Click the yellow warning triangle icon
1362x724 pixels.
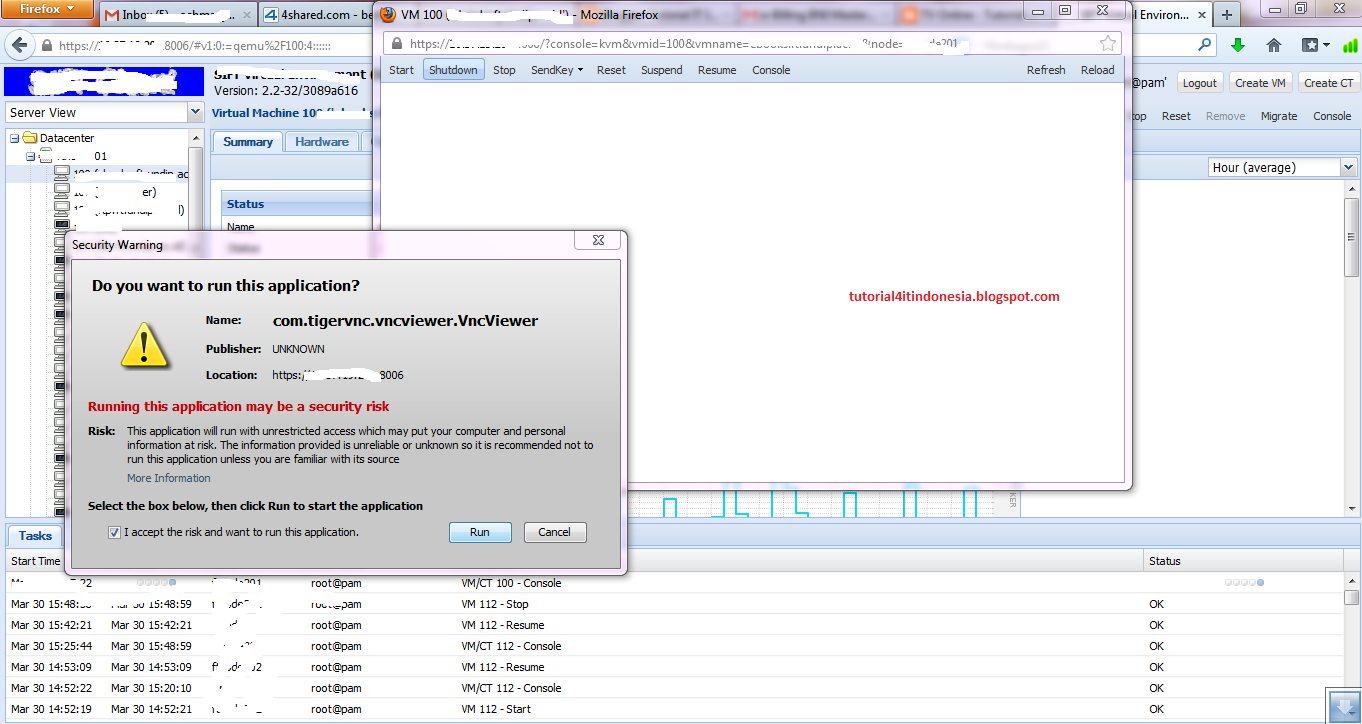(x=146, y=345)
